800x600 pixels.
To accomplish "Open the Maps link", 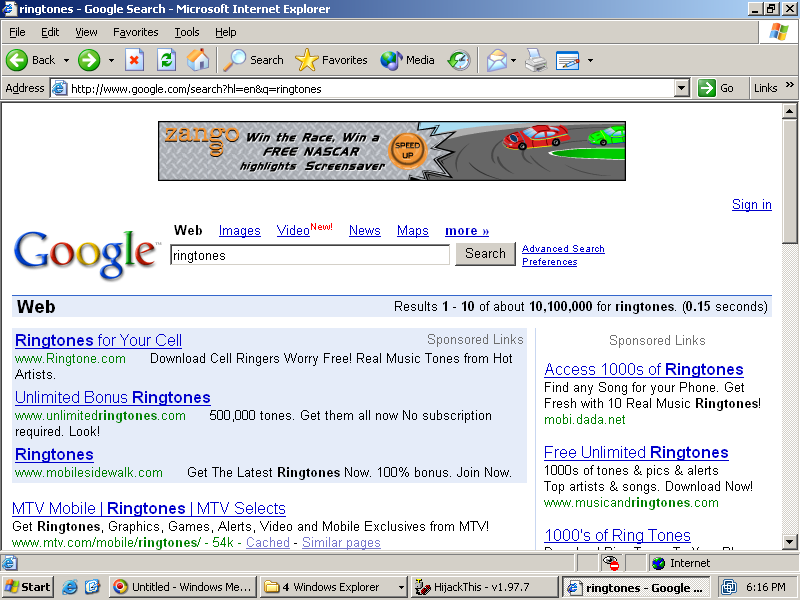I will (413, 231).
